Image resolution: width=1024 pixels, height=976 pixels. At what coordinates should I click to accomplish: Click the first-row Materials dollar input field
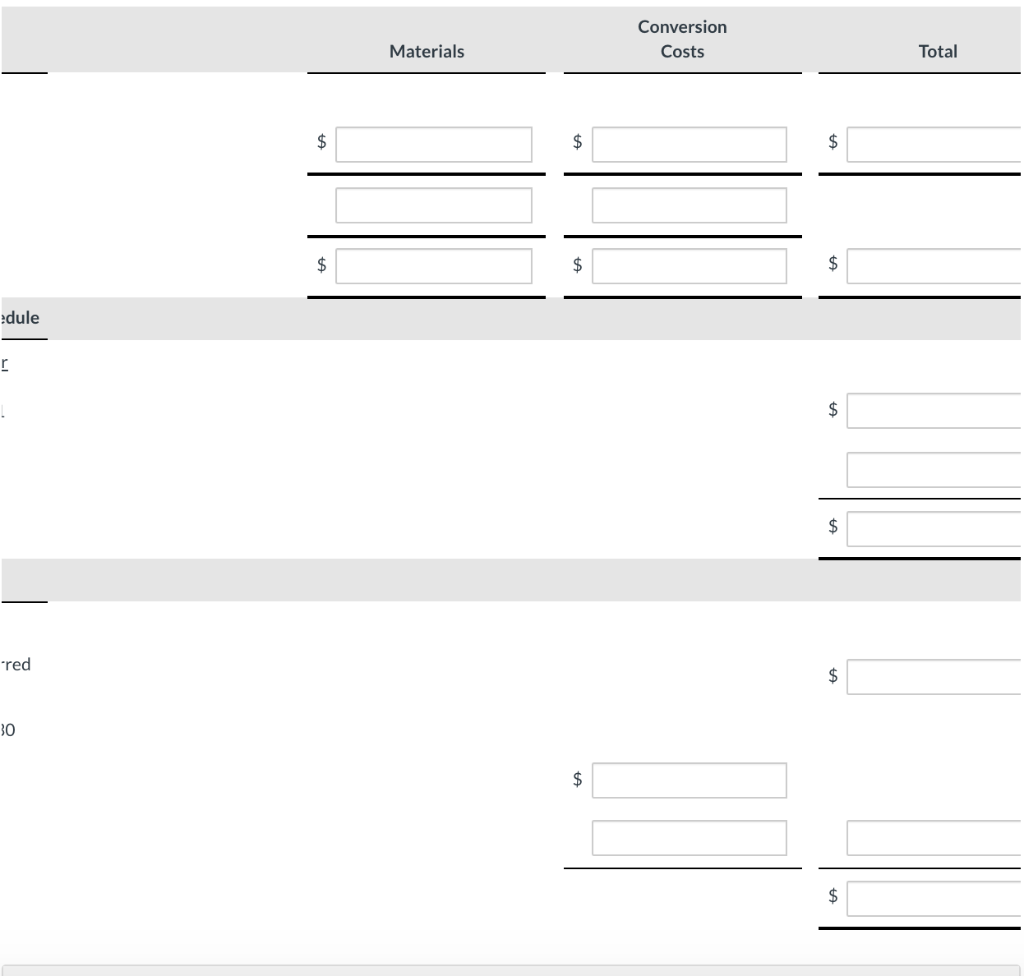(434, 144)
